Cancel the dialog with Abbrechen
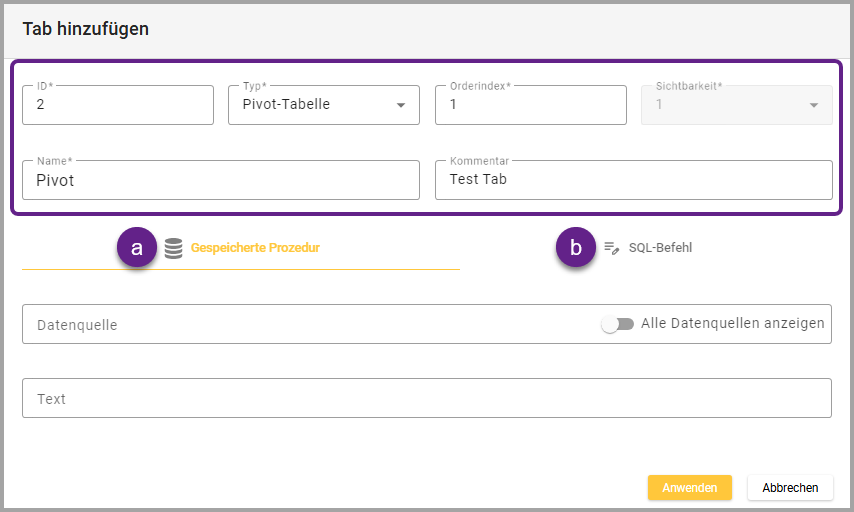The width and height of the screenshot is (854, 512). (x=790, y=488)
